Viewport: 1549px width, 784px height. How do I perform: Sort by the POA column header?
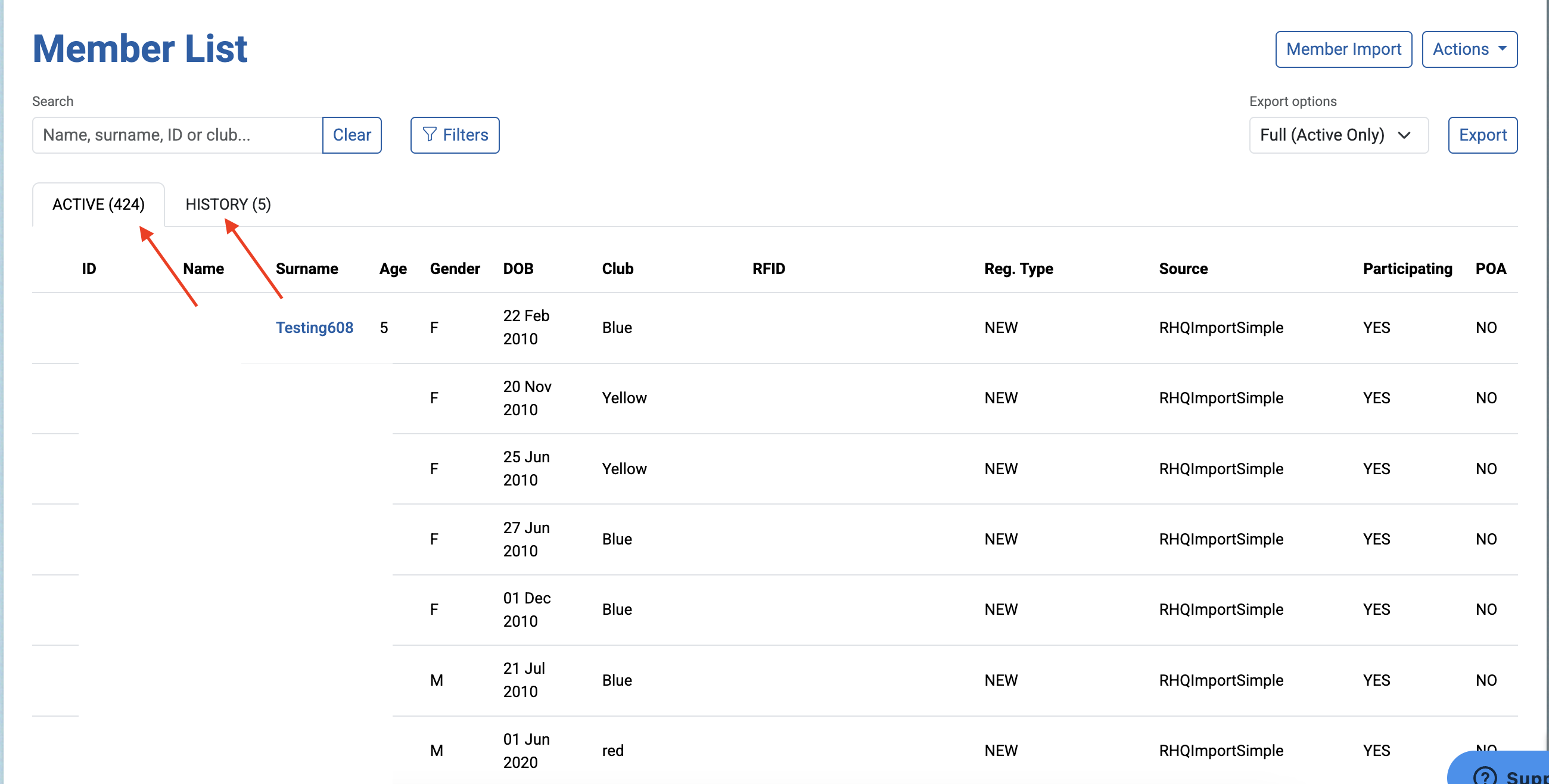pyautogui.click(x=1491, y=269)
